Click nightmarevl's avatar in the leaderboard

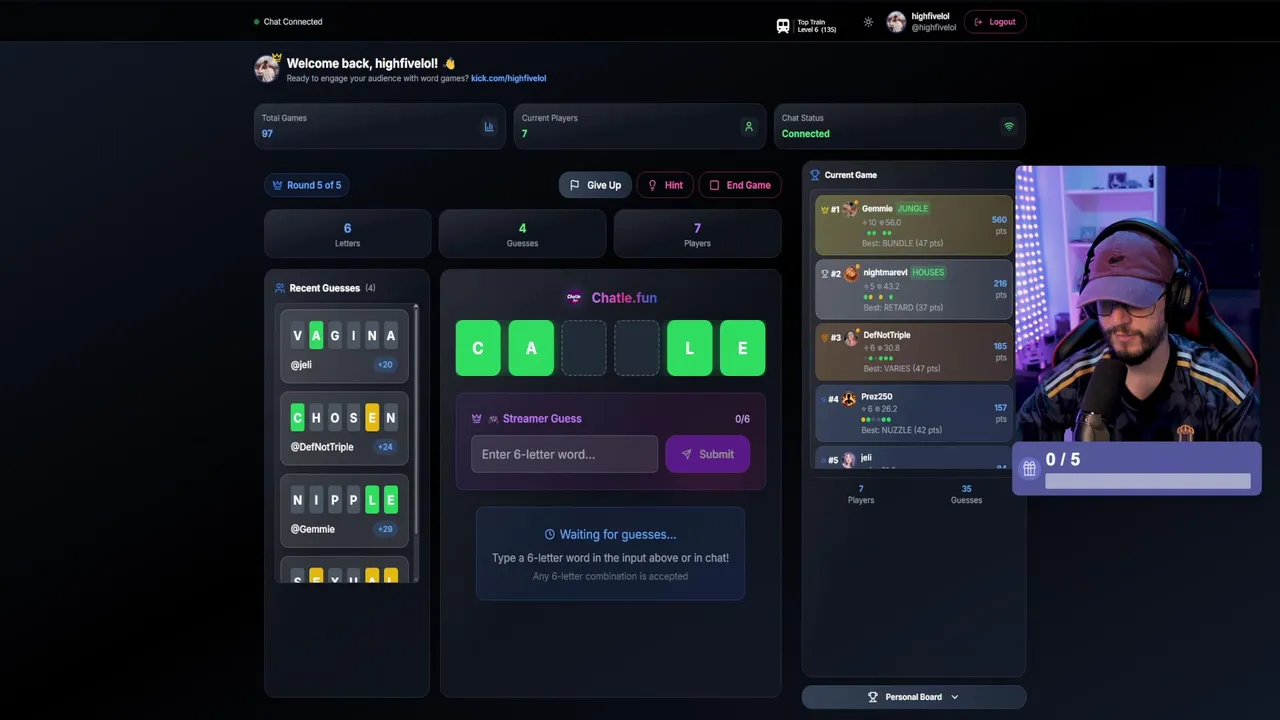click(x=851, y=273)
